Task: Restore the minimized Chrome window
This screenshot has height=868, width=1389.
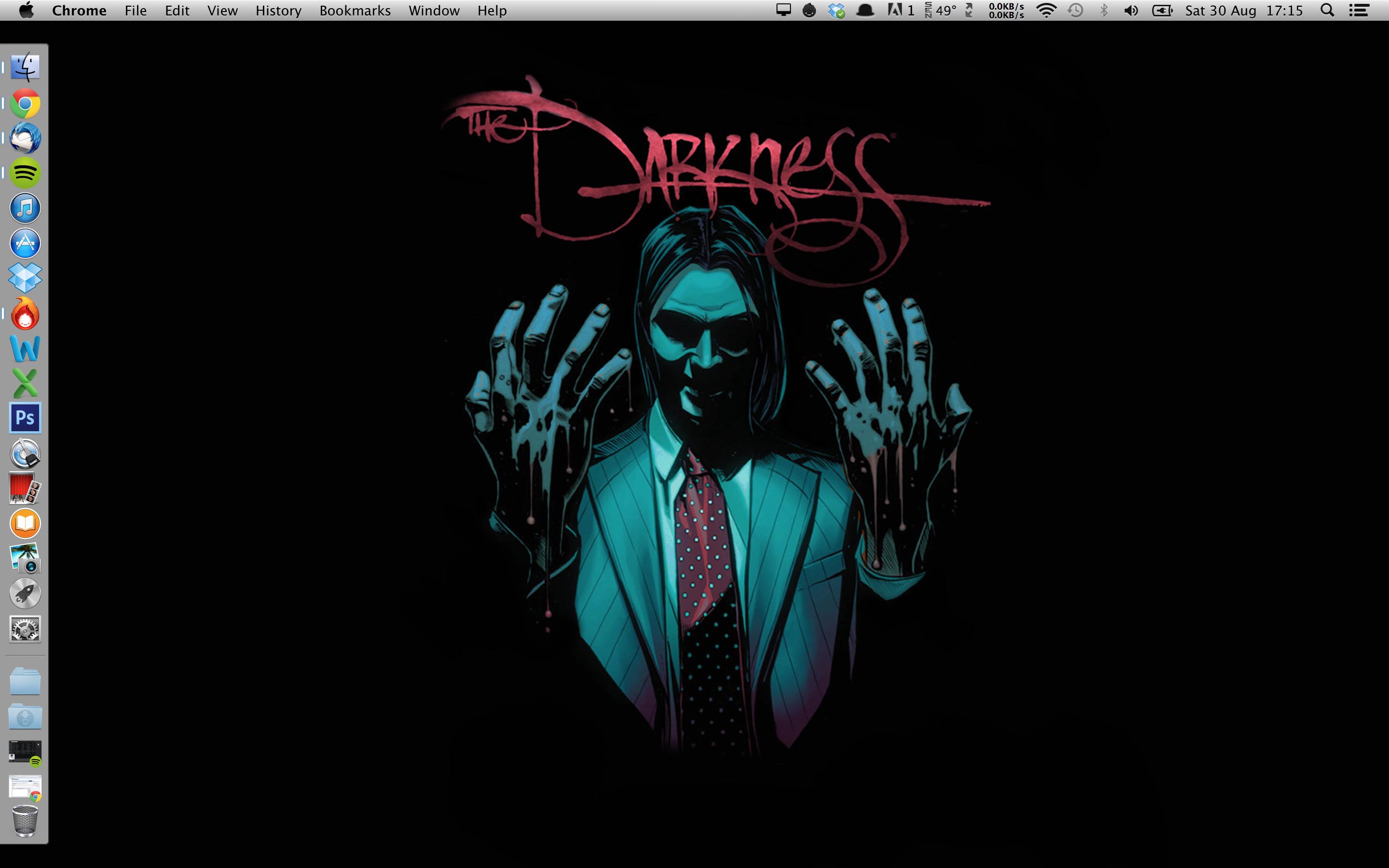Action: [25, 787]
